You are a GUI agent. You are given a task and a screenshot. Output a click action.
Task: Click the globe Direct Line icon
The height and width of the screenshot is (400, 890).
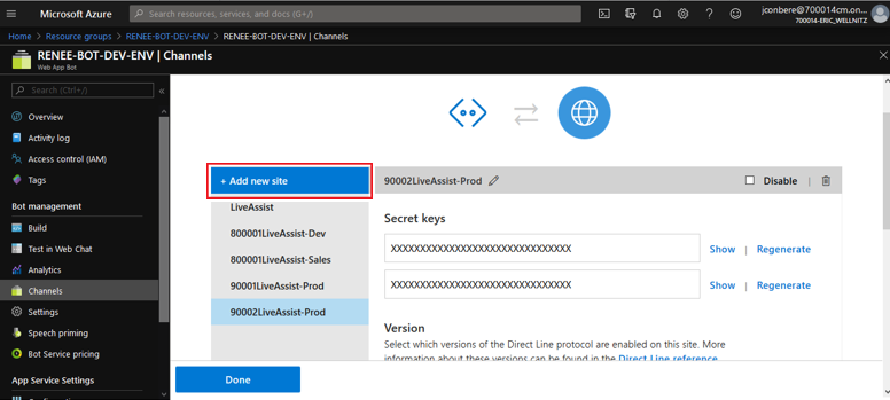tap(584, 113)
